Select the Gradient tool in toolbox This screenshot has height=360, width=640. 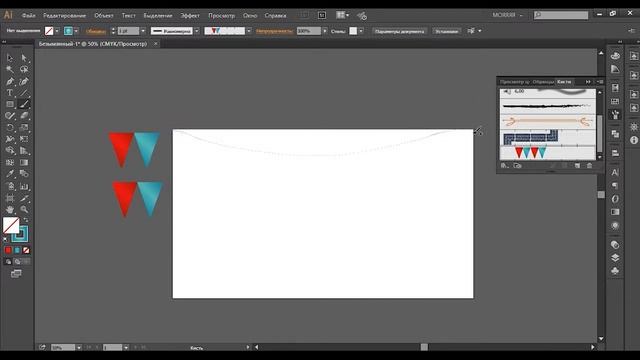[x=24, y=162]
